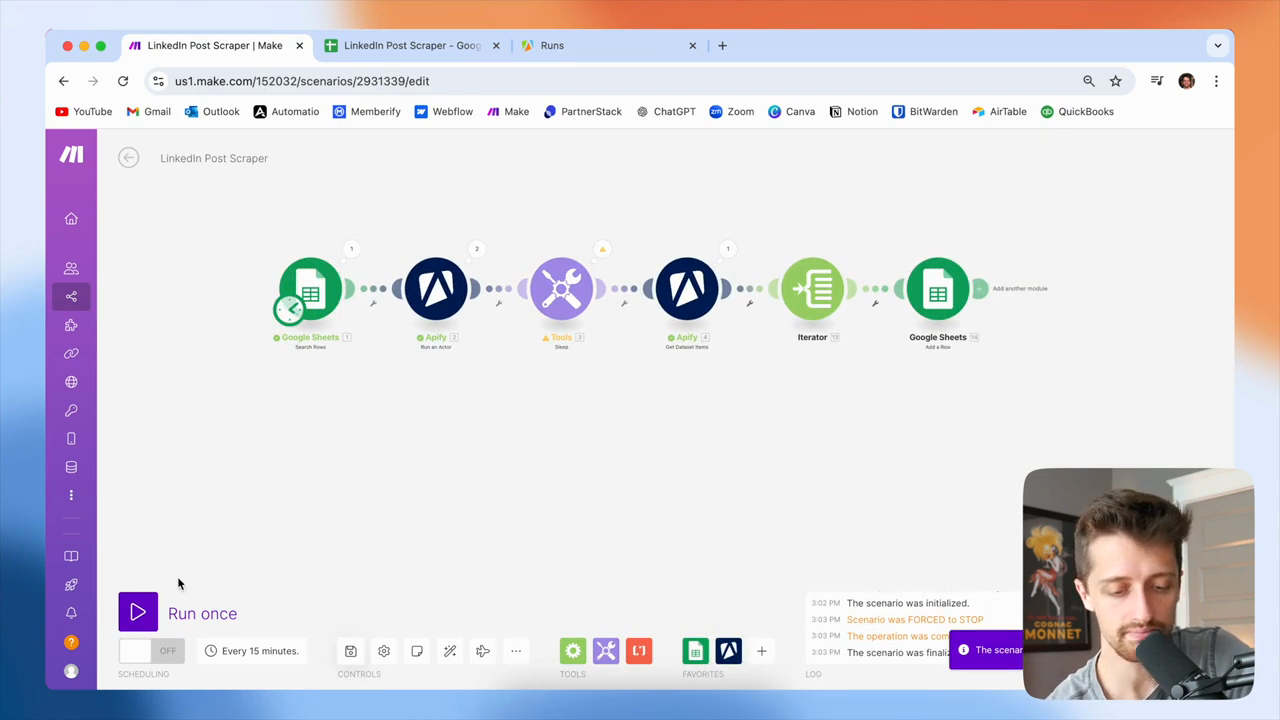The height and width of the screenshot is (720, 1280).
Task: Open the Apify Run an Actor module
Action: point(436,289)
